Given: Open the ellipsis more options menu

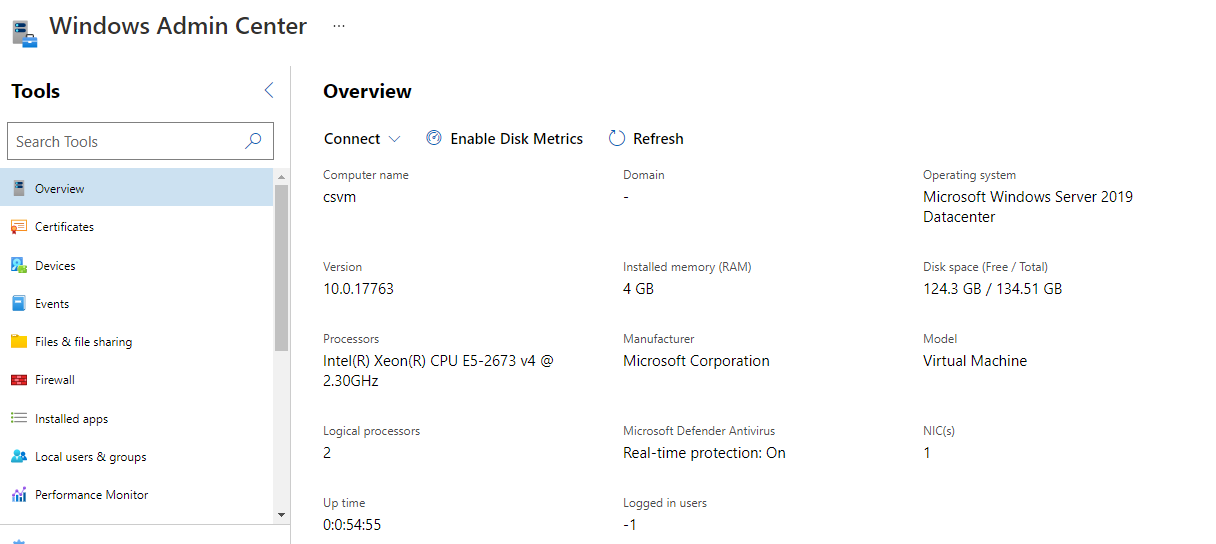Looking at the screenshot, I should (339, 26).
